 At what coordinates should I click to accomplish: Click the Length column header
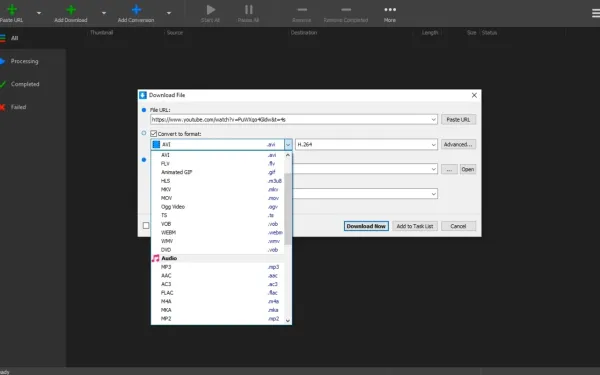[430, 33]
